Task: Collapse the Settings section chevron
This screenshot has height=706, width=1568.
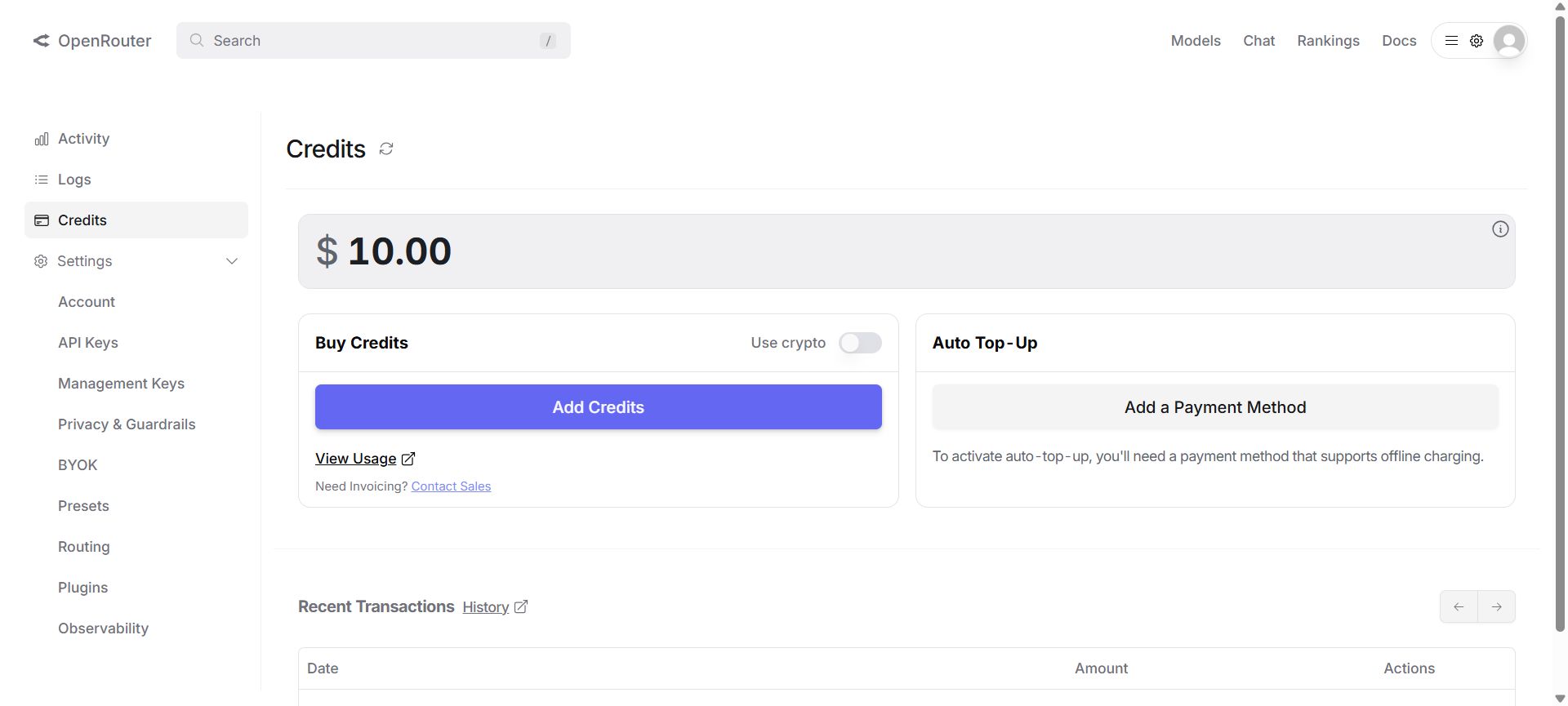Action: (232, 261)
